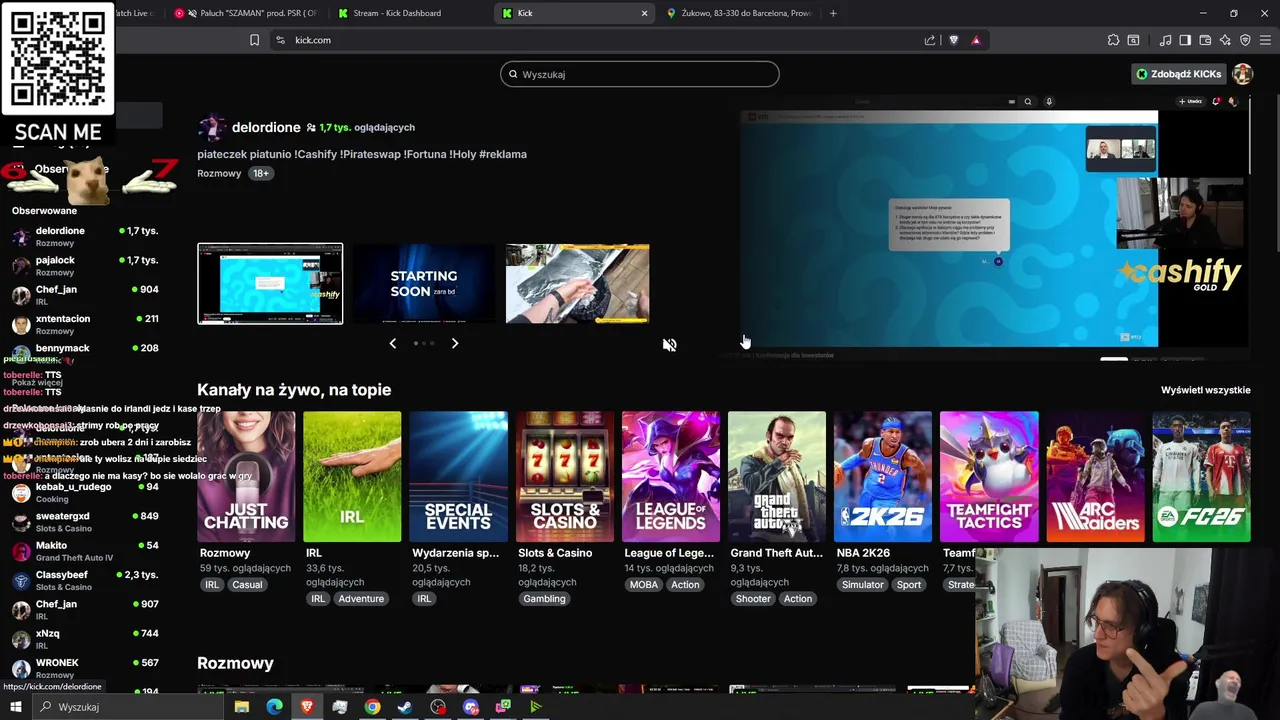Open the Teamfight Tactics category card
Viewport: 1280px width, 720px height.
point(988,477)
